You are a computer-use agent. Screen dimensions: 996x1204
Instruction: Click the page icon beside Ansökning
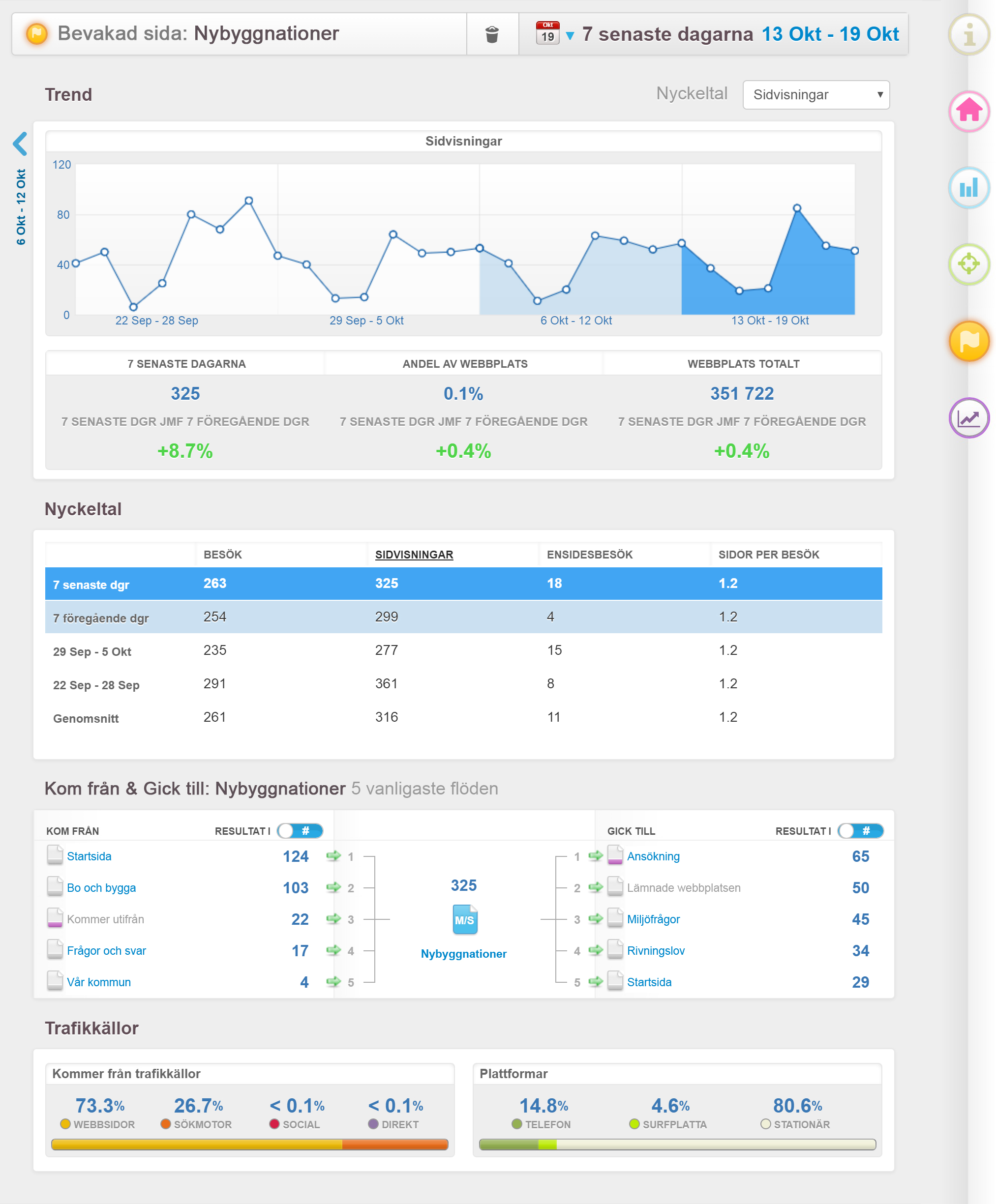pyautogui.click(x=615, y=855)
